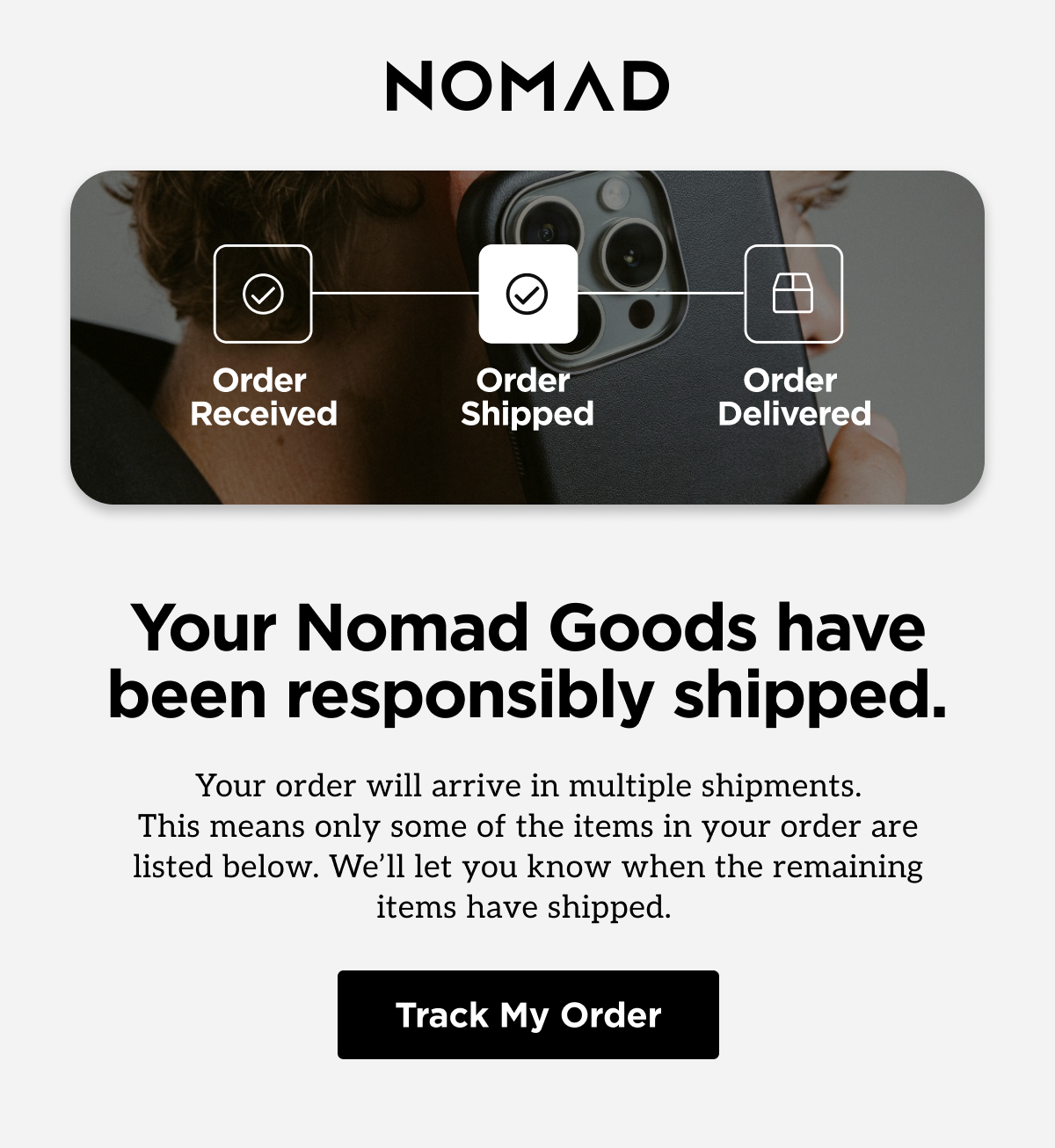Select the "Order Received" step label
The height and width of the screenshot is (1148, 1055).
click(263, 397)
